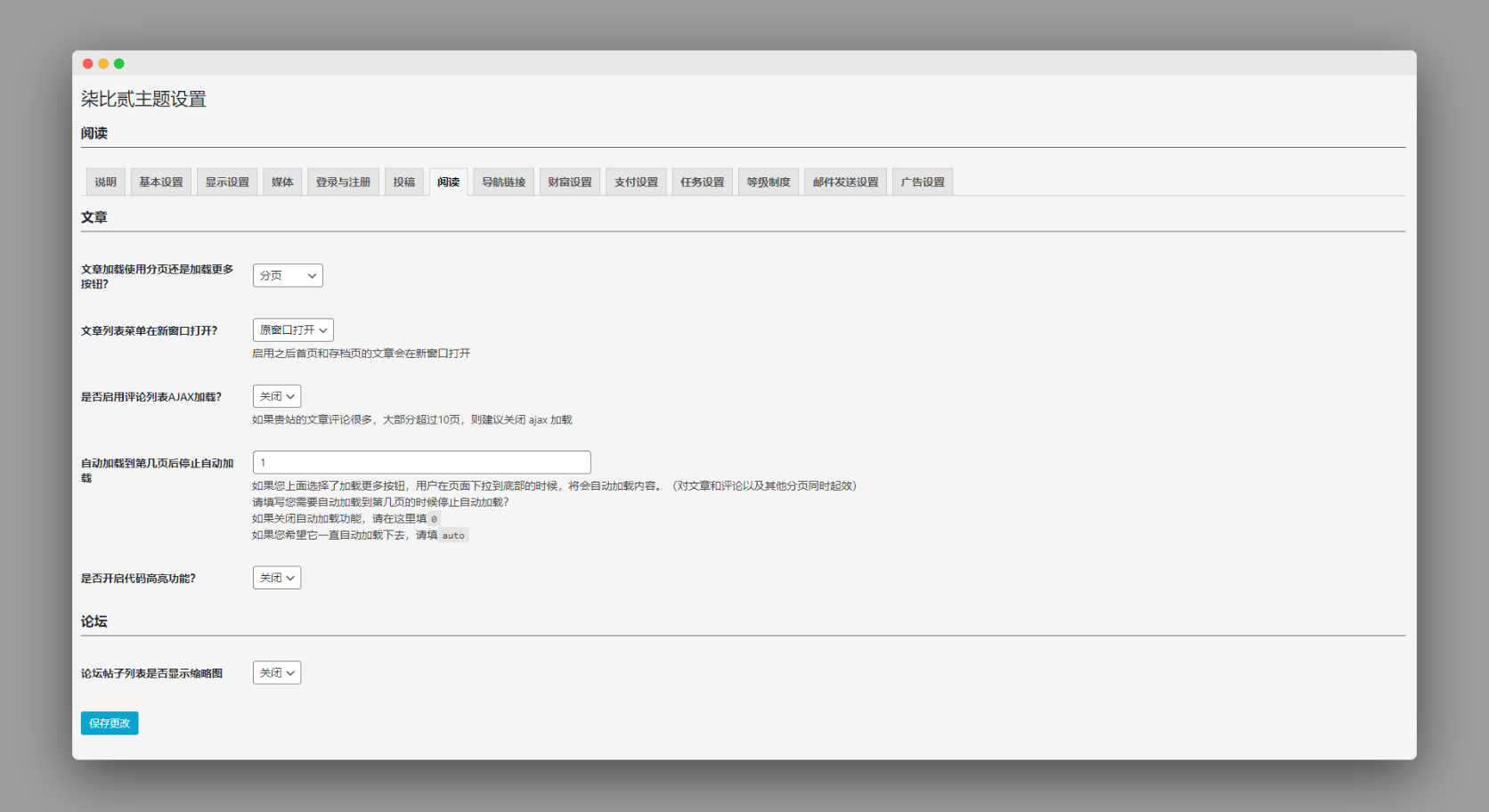Open the 原窗口打开 dropdown
Screen dimensions: 1489x812
coord(293,330)
